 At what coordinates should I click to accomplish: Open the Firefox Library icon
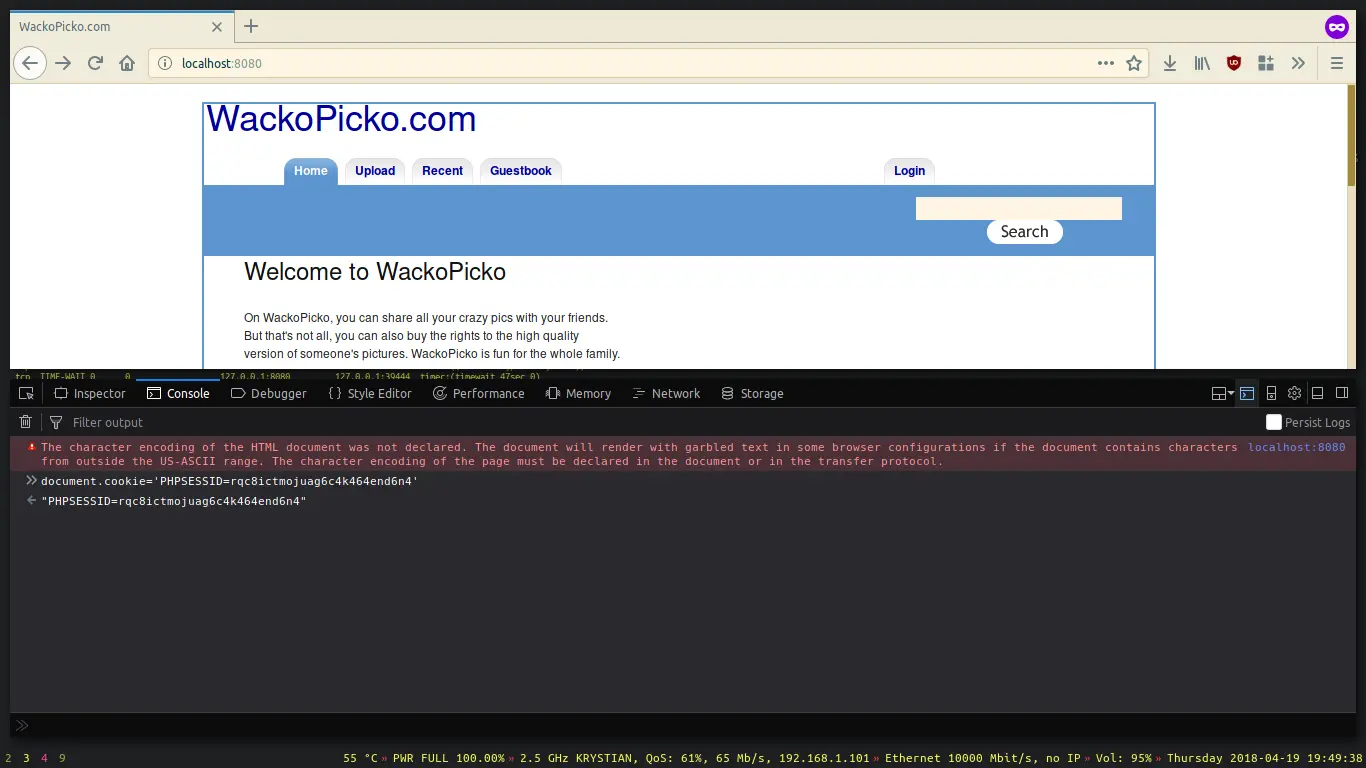pyautogui.click(x=1201, y=63)
